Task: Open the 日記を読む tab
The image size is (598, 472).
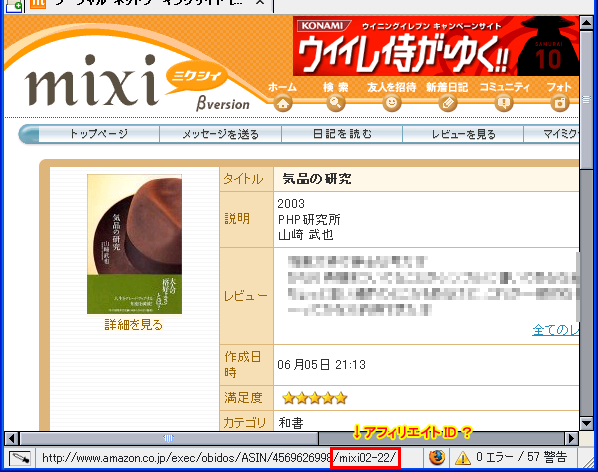Action: pyautogui.click(x=342, y=134)
